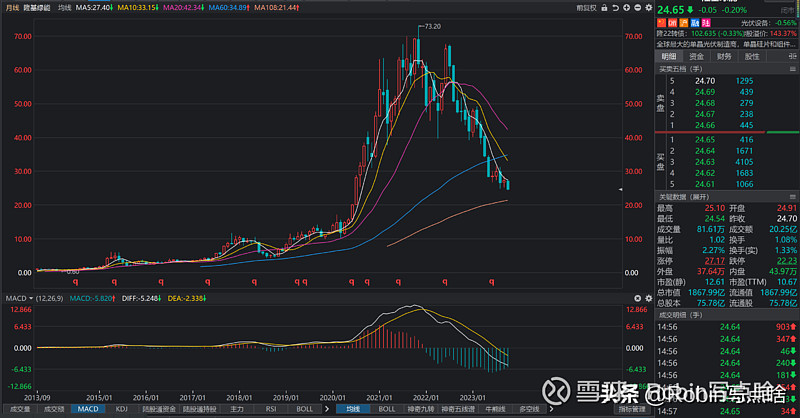The width and height of the screenshot is (800, 418).
Task: Show more sub-indicator tabs after BOLL
Action: point(327,409)
